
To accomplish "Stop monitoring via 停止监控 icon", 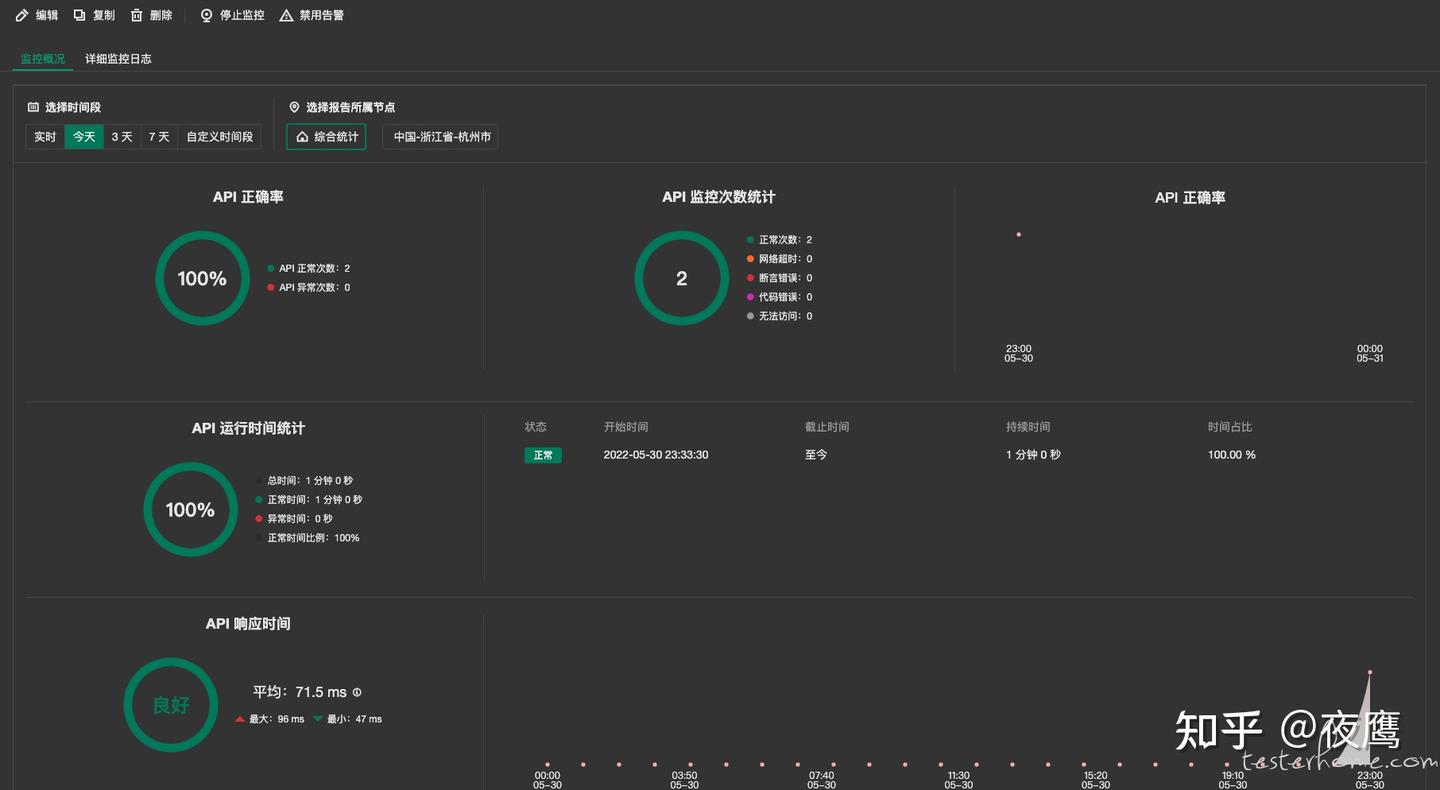I will (x=206, y=16).
